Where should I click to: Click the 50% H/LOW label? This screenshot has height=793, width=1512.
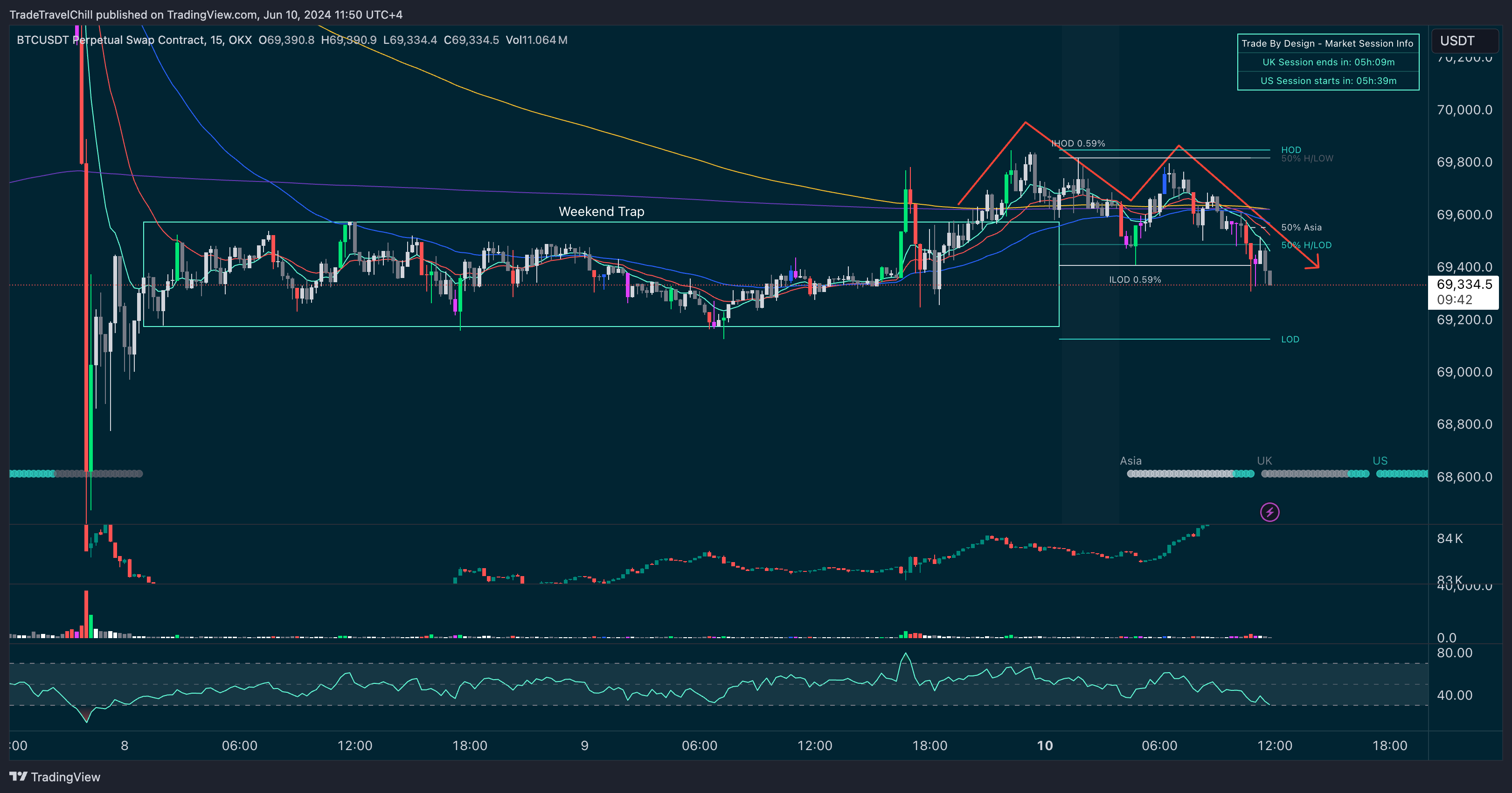coord(1307,159)
